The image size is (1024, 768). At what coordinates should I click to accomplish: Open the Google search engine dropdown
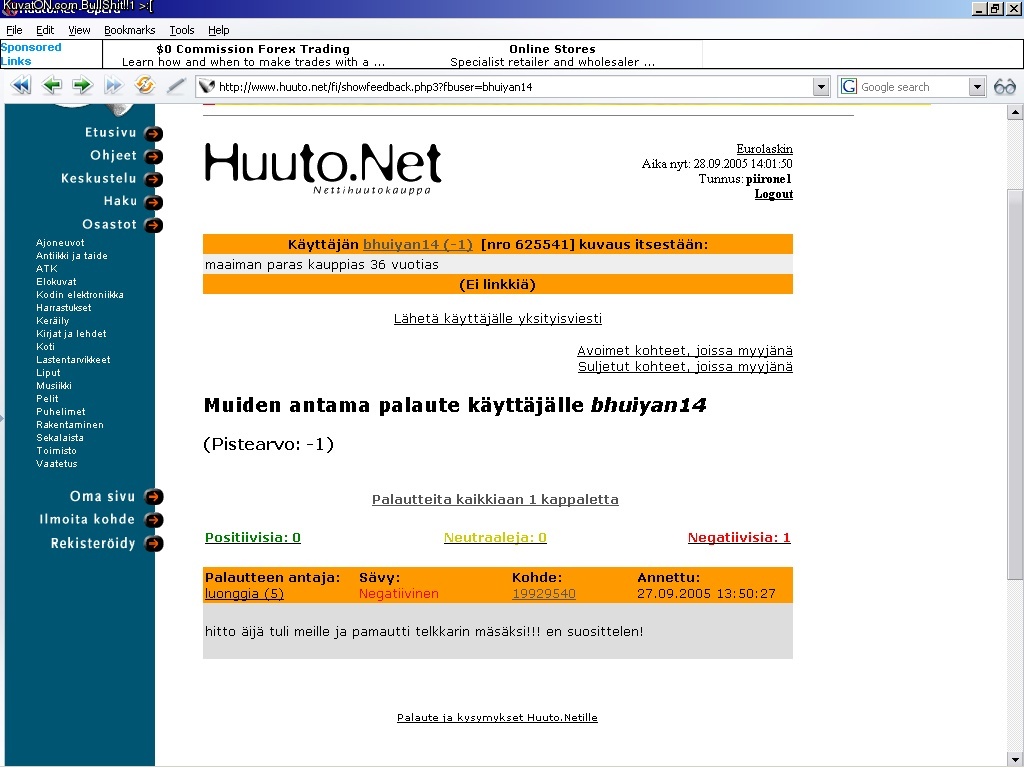pyautogui.click(x=977, y=87)
